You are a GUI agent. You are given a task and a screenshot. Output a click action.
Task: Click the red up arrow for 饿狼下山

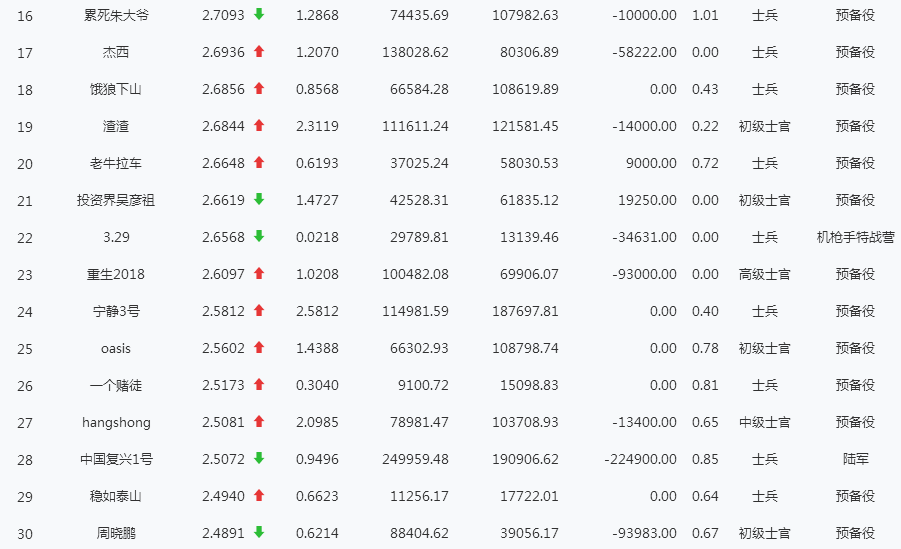[x=259, y=89]
